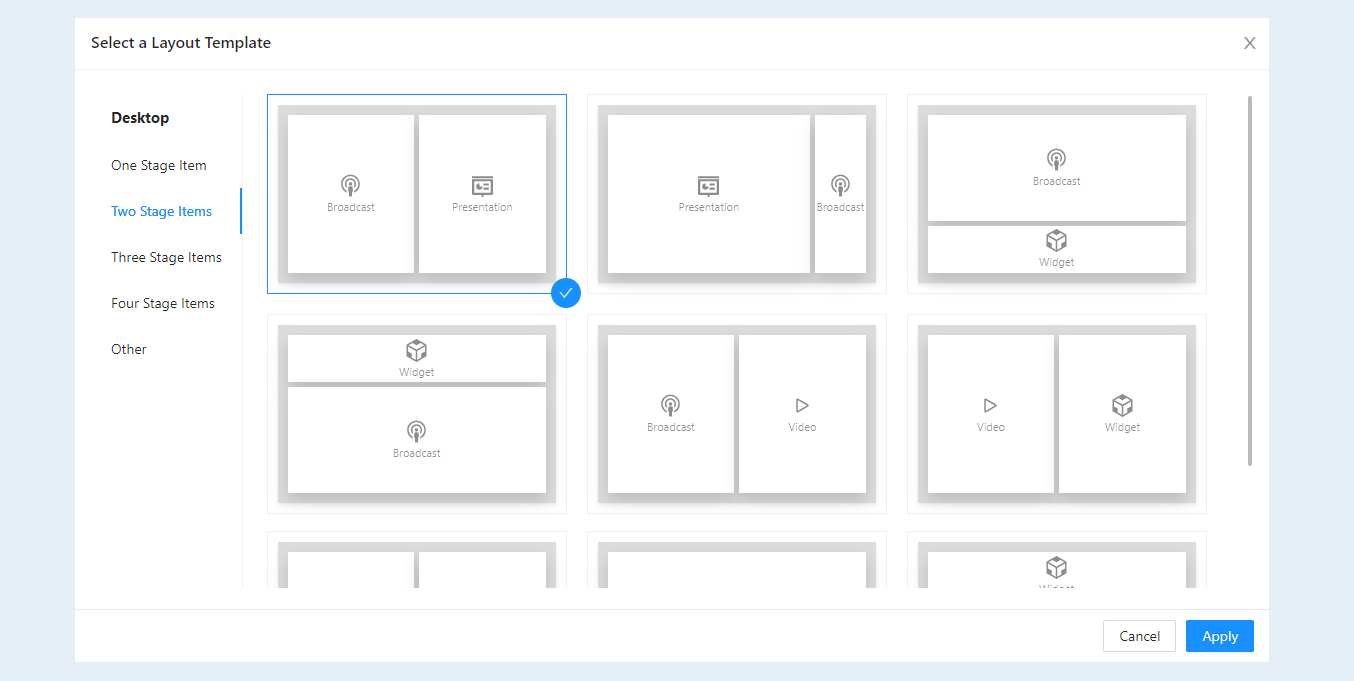Screen dimensions: 1354x681
Task: Choose the Widget-above-Broadcast template card
Action: coord(417,414)
